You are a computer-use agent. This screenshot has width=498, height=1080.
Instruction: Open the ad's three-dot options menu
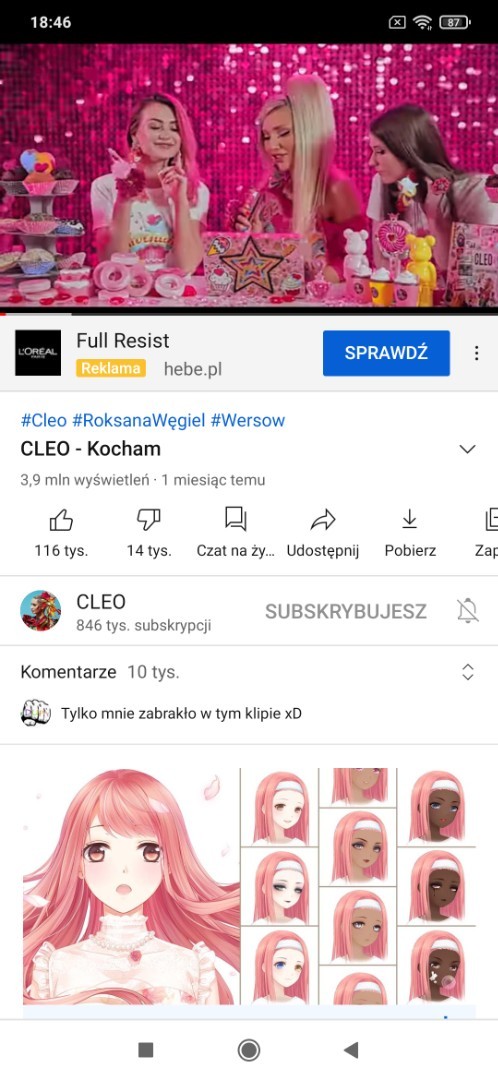click(476, 353)
